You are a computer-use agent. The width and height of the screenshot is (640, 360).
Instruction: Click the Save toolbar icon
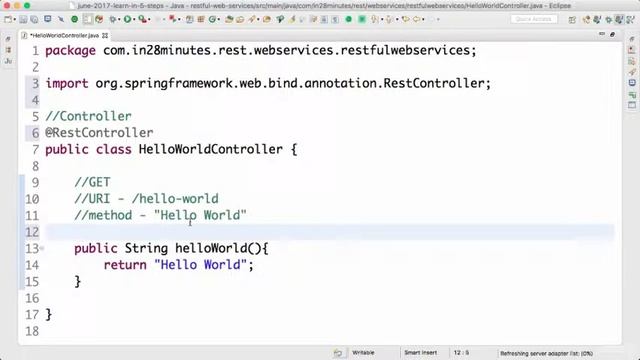(23, 19)
